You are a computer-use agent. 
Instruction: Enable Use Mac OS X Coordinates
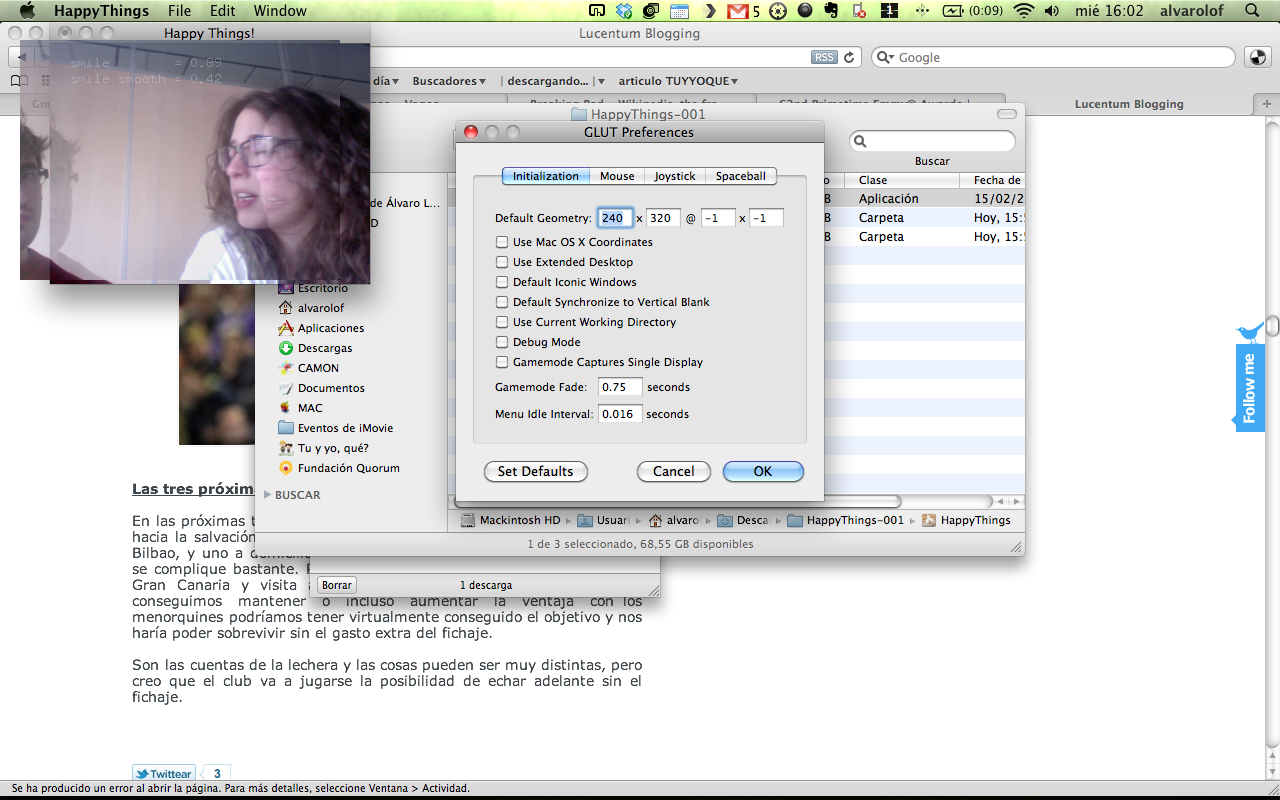click(x=502, y=242)
